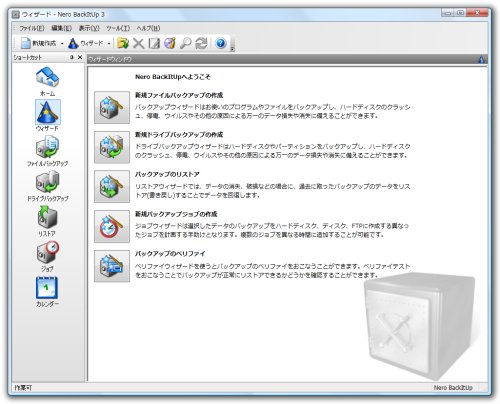Open the 編集(E) menu

62,28
